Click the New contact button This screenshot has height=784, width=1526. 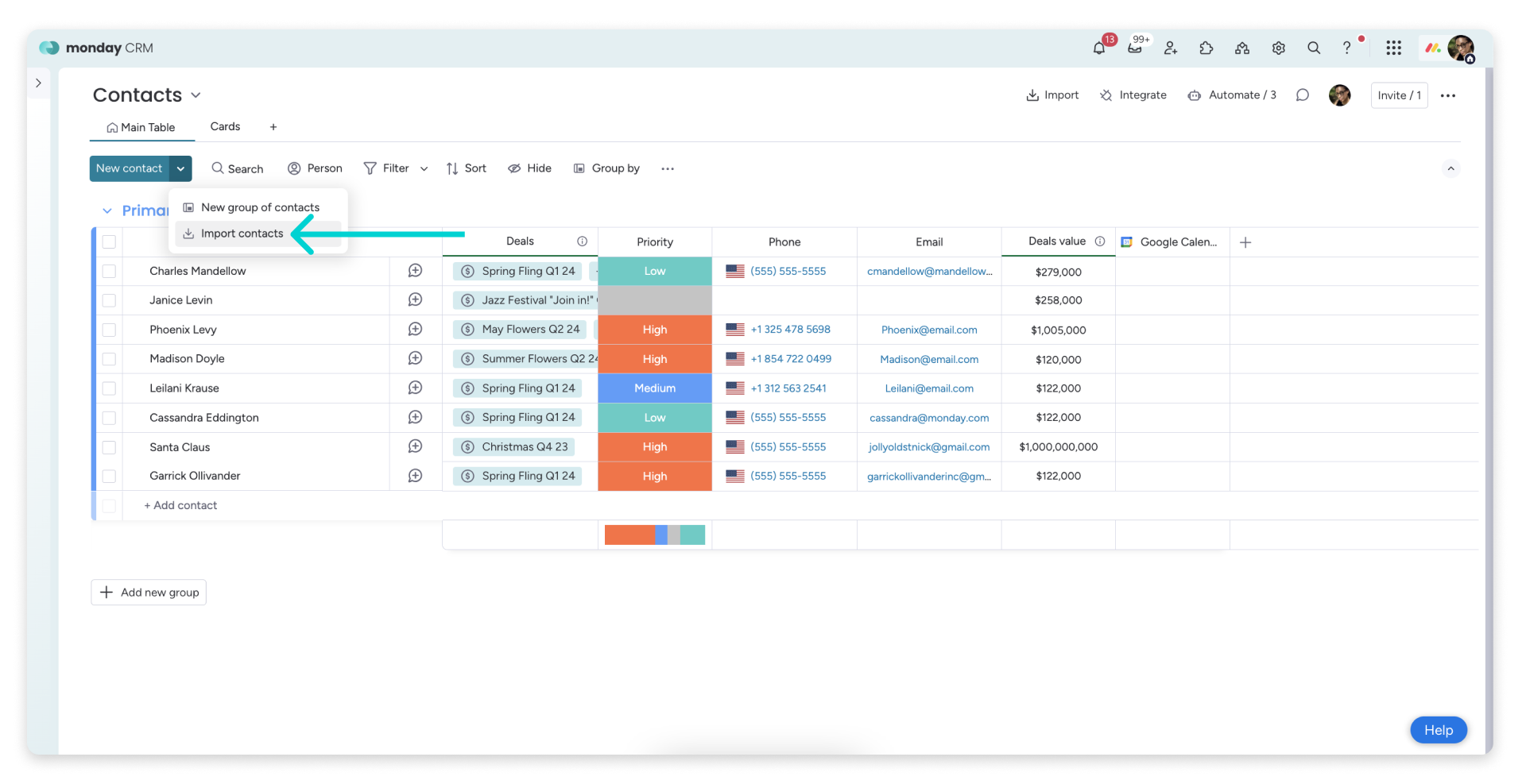pos(129,168)
